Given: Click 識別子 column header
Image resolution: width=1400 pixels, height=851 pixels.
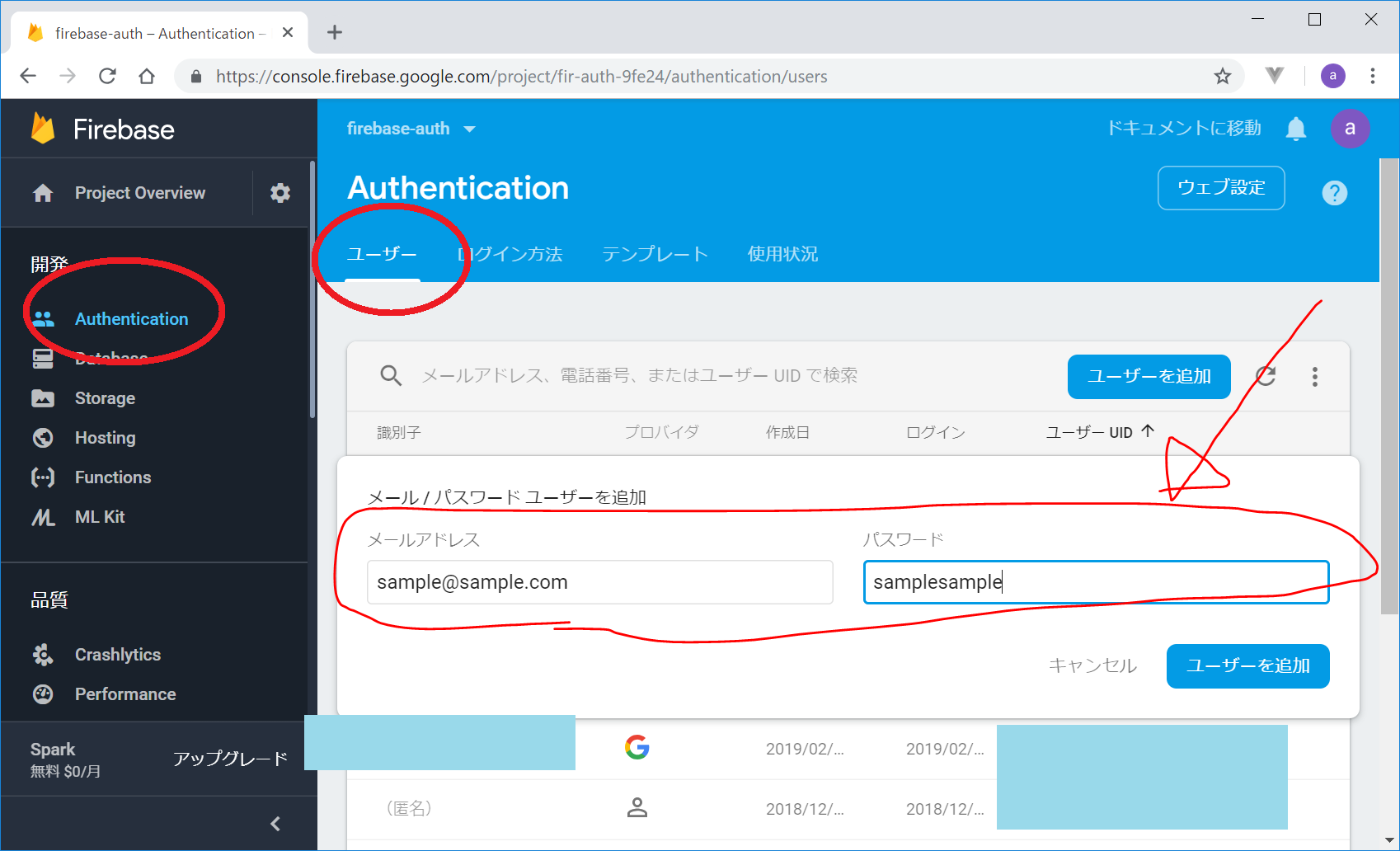Looking at the screenshot, I should tap(399, 432).
